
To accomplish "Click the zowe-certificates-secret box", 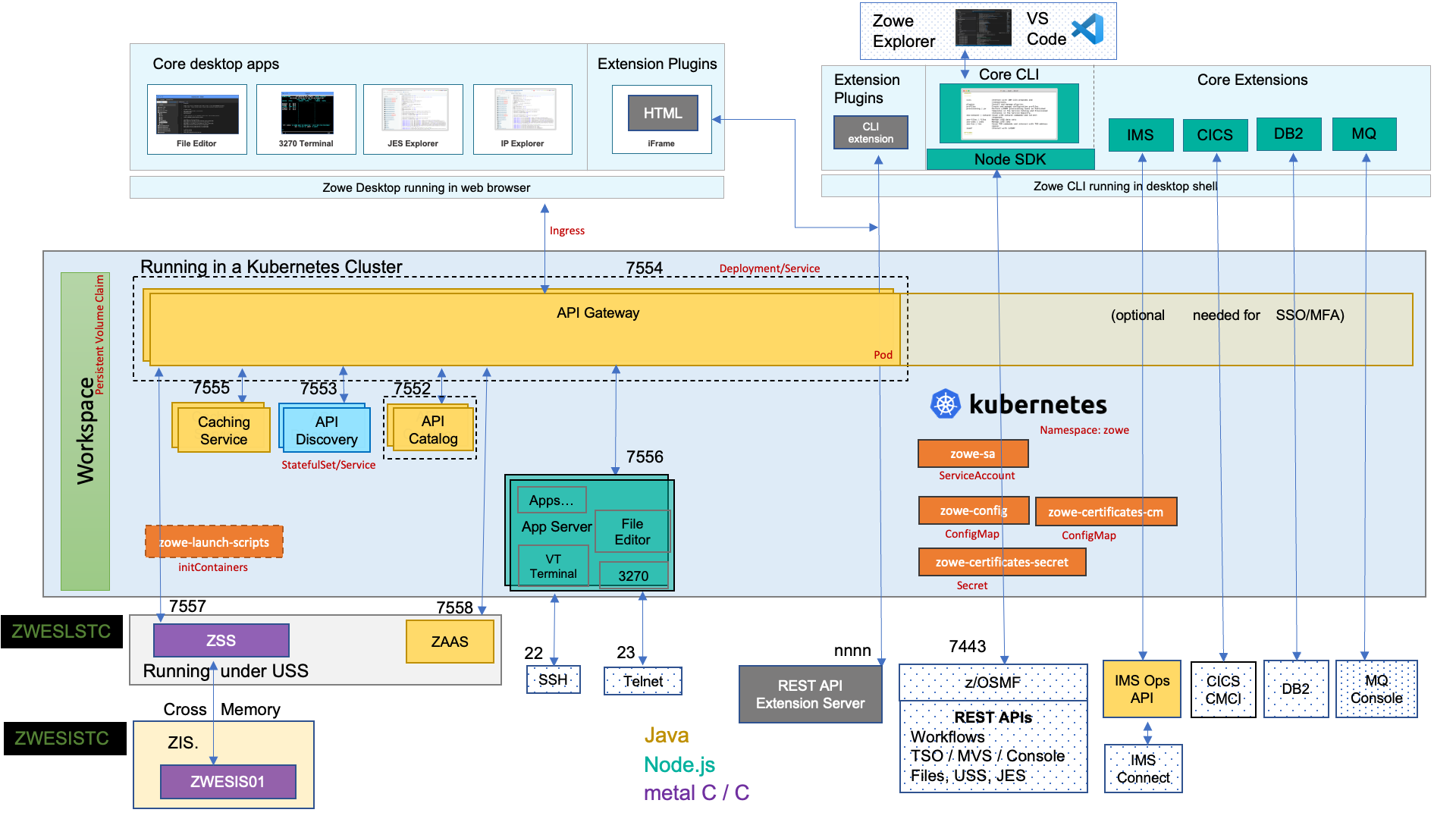I will (x=1002, y=562).
